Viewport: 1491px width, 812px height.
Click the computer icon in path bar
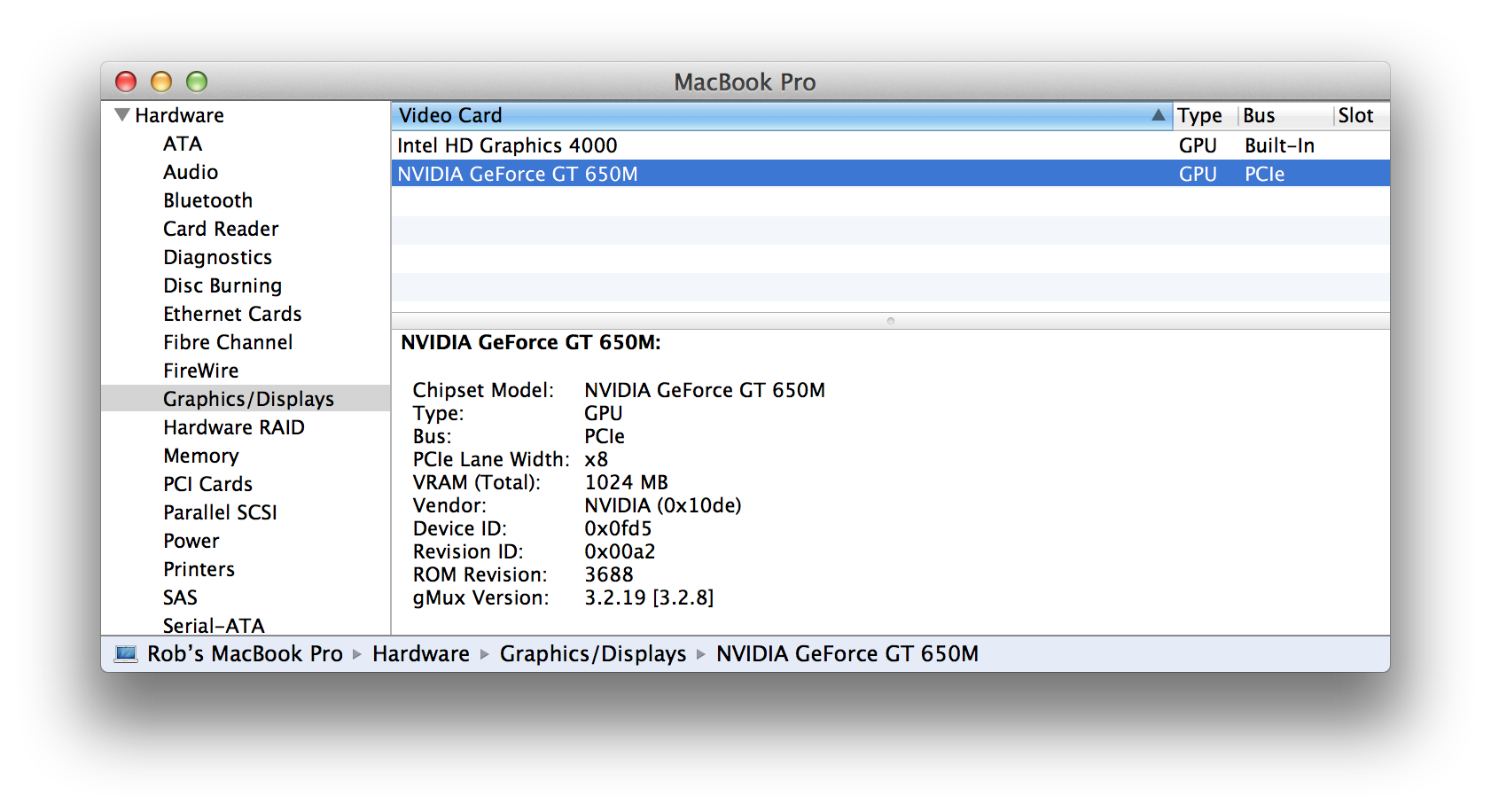coord(126,654)
